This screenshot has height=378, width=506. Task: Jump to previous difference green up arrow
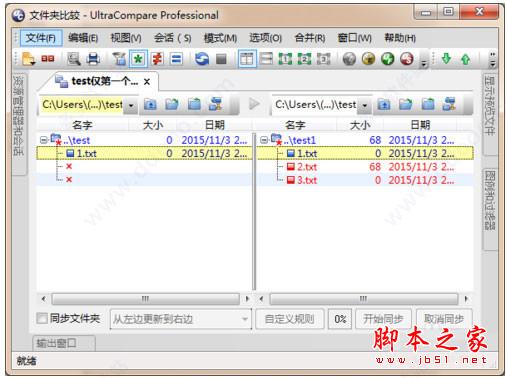(x=466, y=59)
